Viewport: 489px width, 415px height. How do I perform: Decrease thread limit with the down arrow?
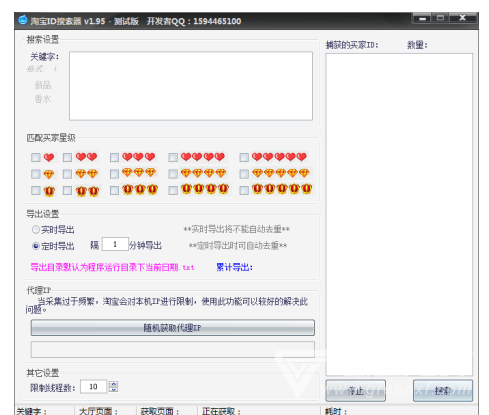click(114, 389)
